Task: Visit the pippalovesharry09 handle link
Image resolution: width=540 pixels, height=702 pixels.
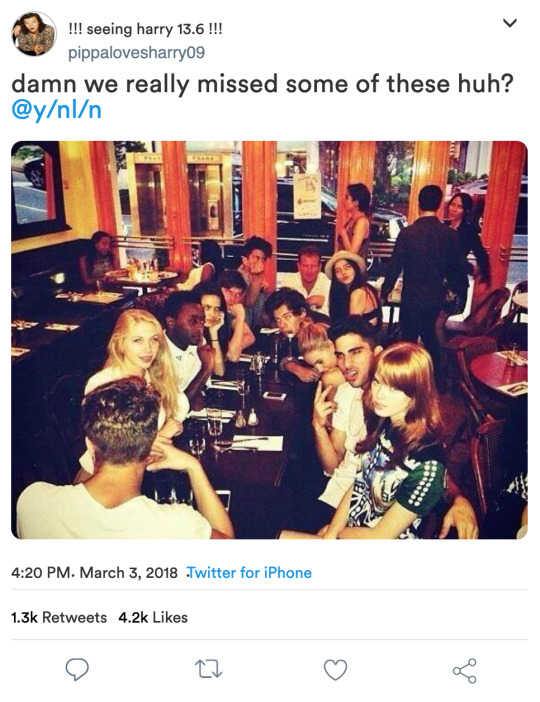Action: tap(137, 53)
